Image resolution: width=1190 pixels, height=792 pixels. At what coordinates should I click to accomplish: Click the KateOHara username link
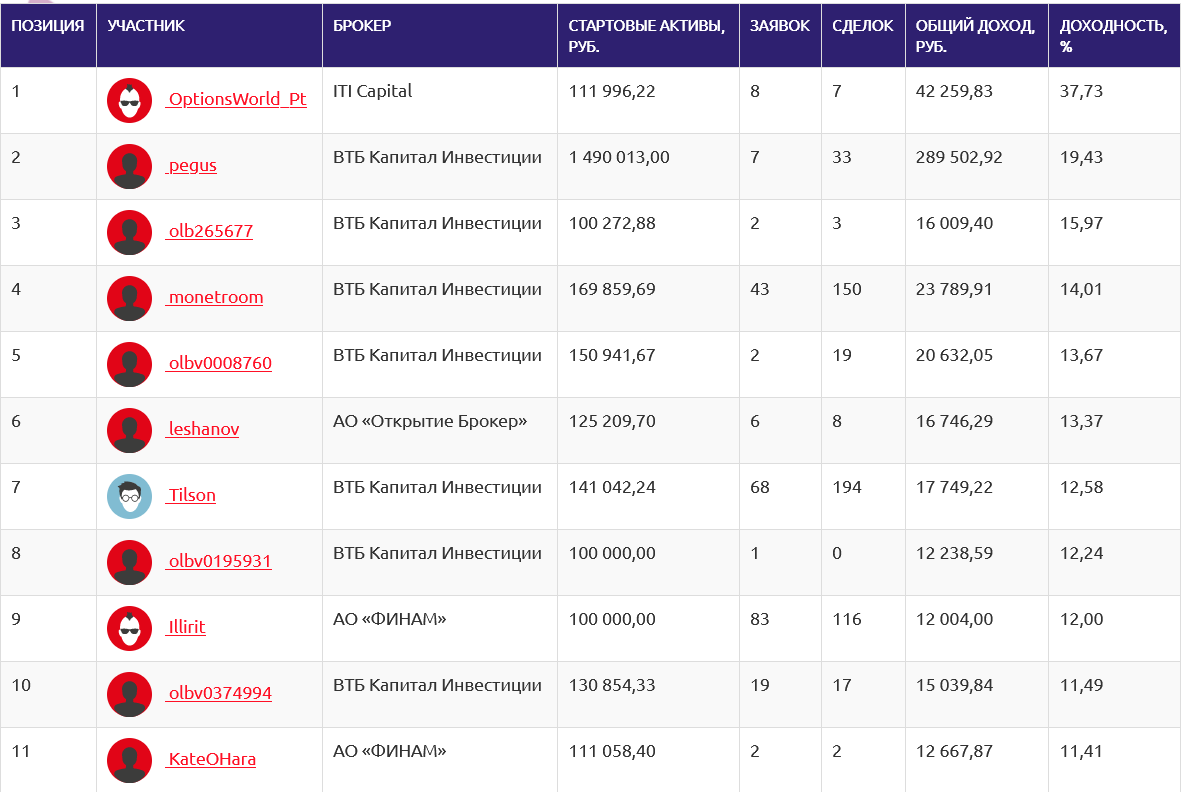(211, 760)
